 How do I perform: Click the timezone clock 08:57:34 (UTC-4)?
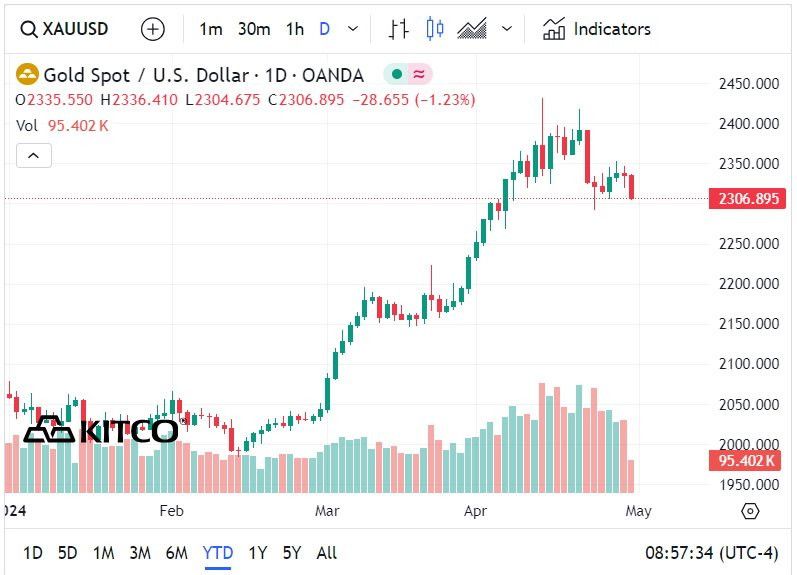pos(712,553)
